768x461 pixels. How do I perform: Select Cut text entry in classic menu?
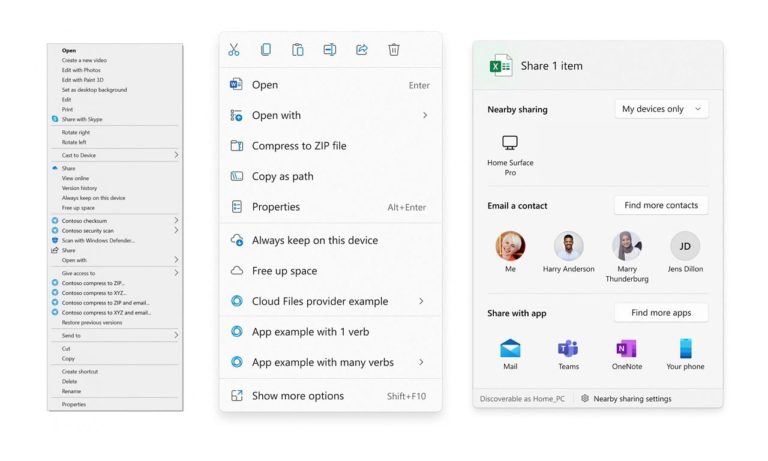point(66,348)
